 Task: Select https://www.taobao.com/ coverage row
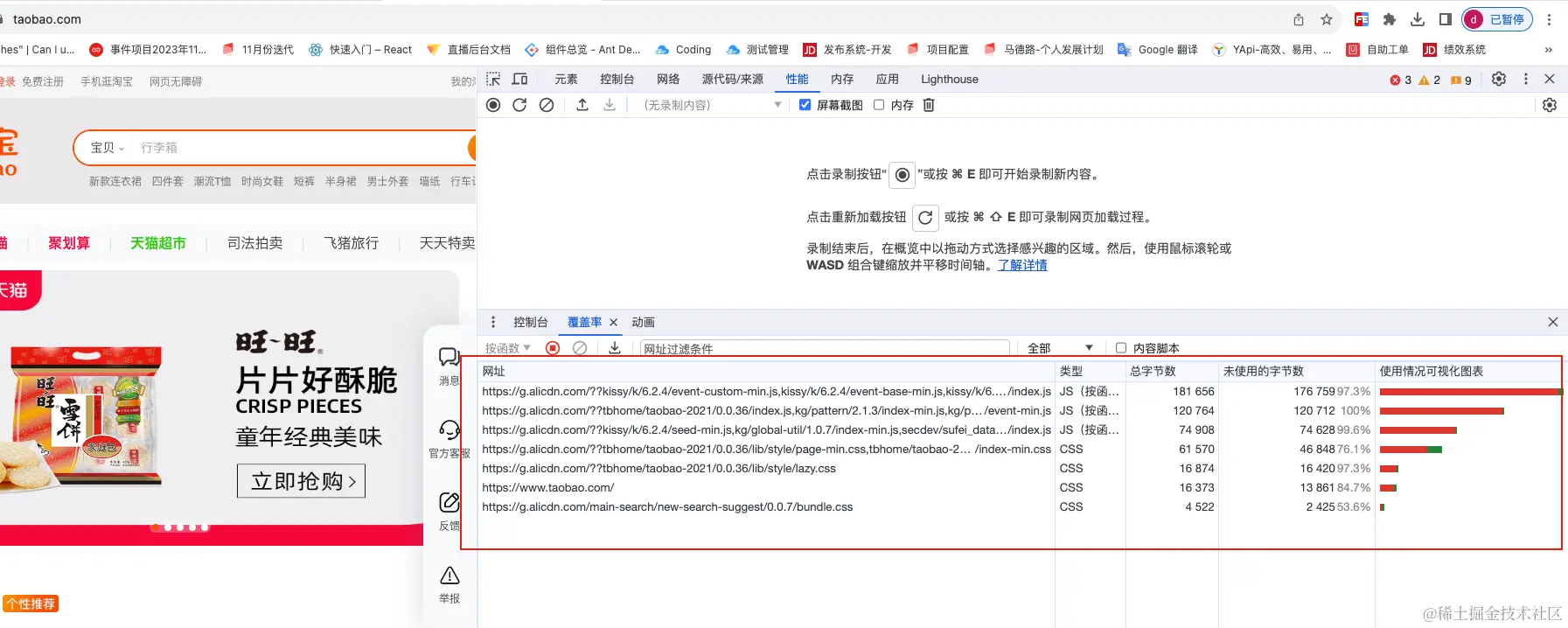point(1020,488)
